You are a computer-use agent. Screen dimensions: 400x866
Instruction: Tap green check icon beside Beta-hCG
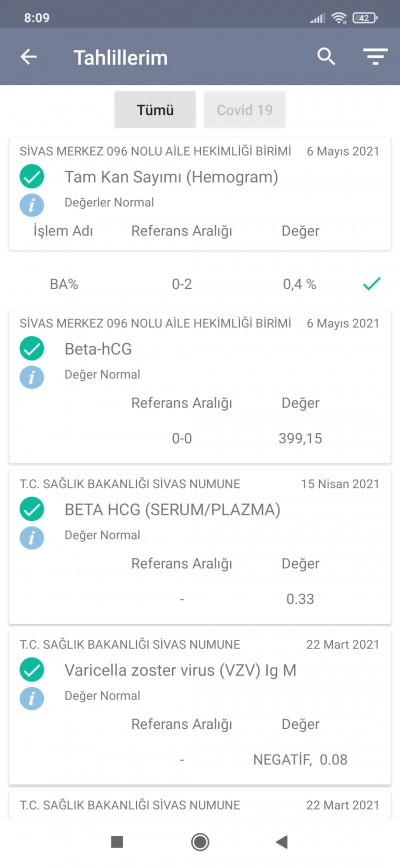pos(31,348)
